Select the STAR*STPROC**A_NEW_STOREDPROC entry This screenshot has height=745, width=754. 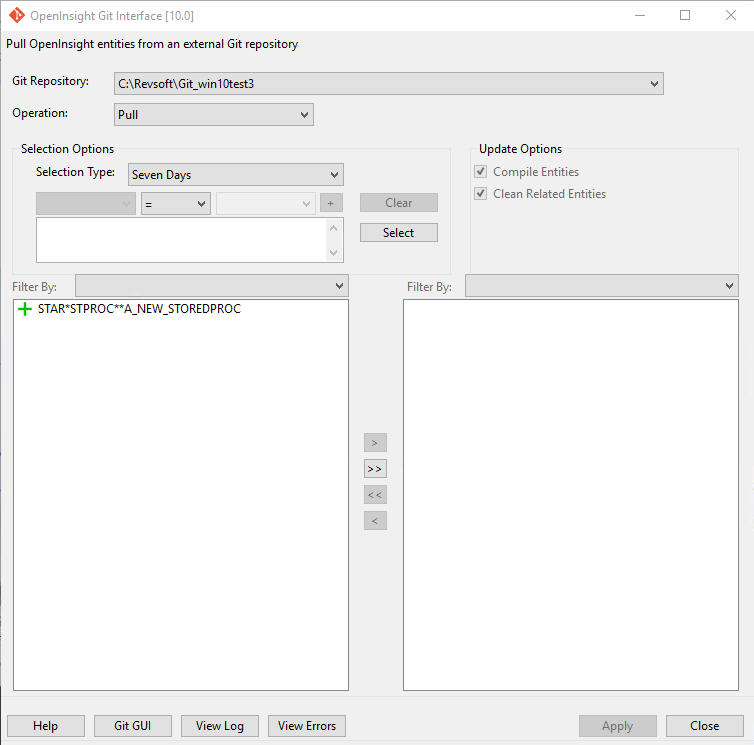[139, 309]
